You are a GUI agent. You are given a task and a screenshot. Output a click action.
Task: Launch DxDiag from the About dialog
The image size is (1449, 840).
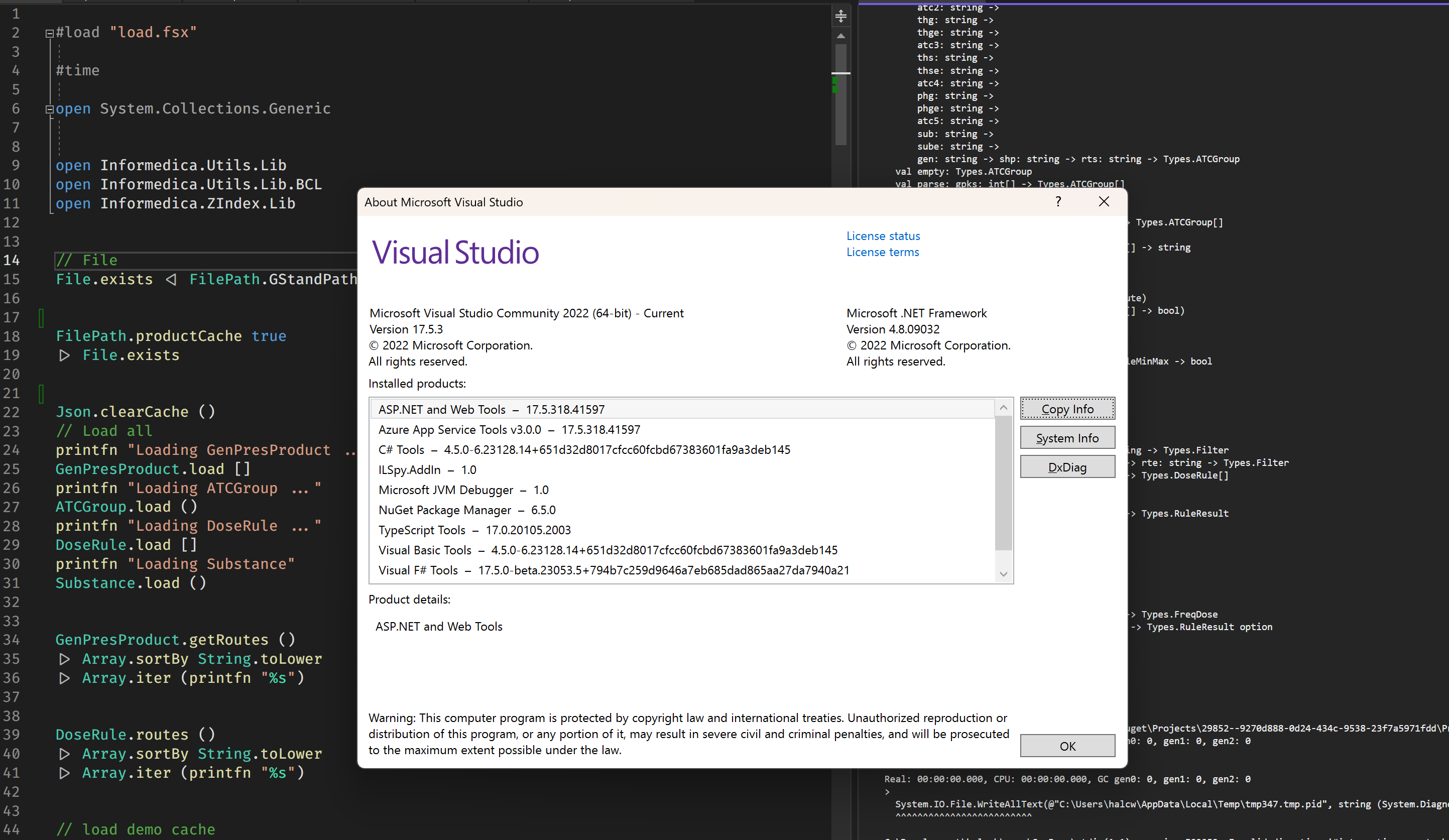[1067, 466]
